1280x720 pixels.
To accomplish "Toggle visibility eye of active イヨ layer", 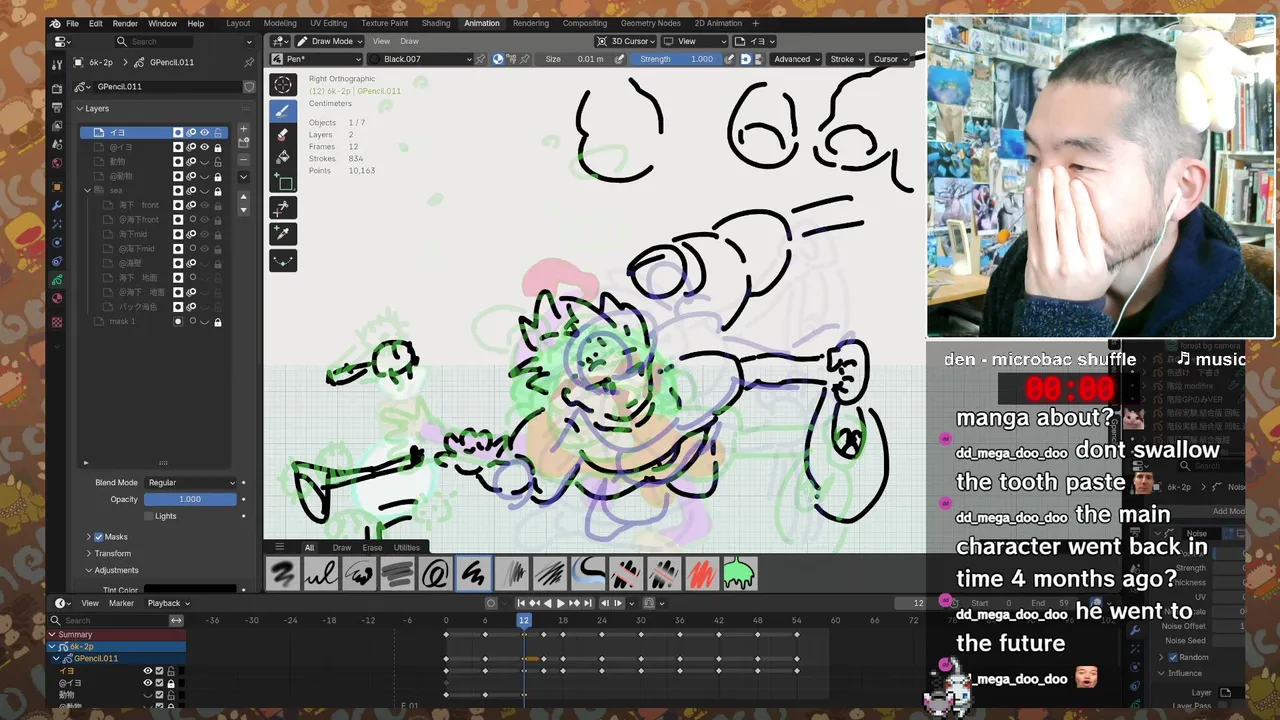I will pyautogui.click(x=205, y=132).
